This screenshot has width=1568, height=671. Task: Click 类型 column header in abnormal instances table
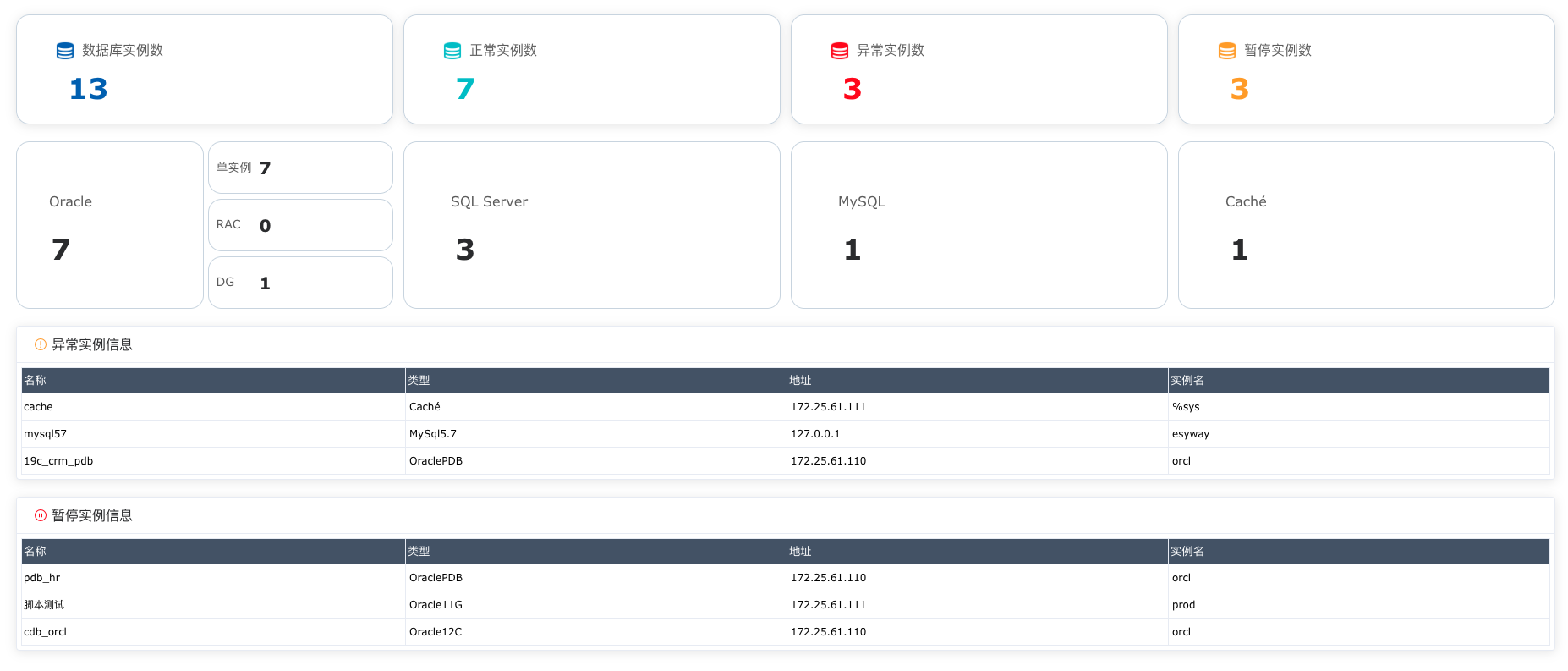[x=596, y=381]
